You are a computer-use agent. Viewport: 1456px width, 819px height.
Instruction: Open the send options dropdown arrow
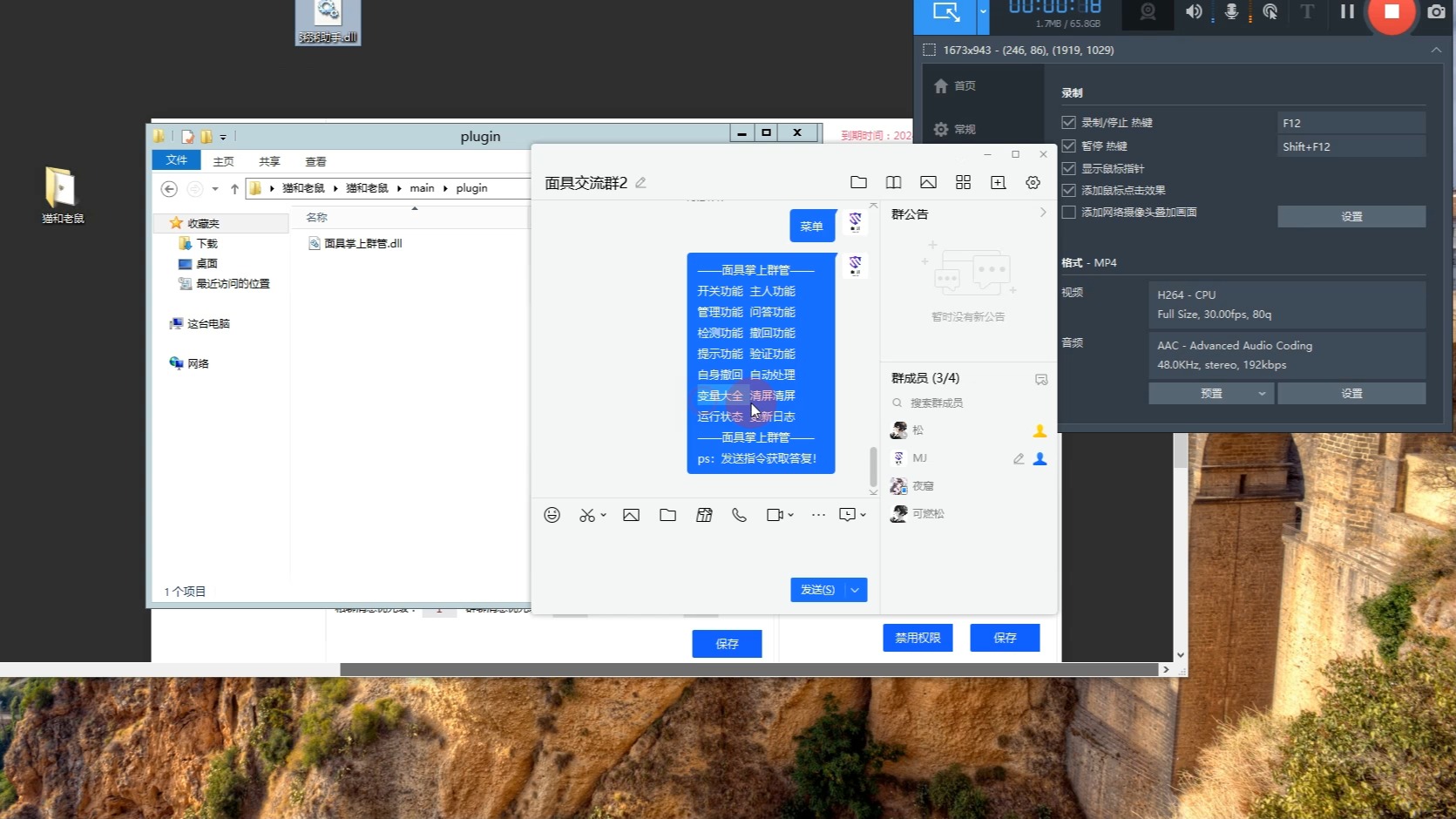[x=856, y=590]
